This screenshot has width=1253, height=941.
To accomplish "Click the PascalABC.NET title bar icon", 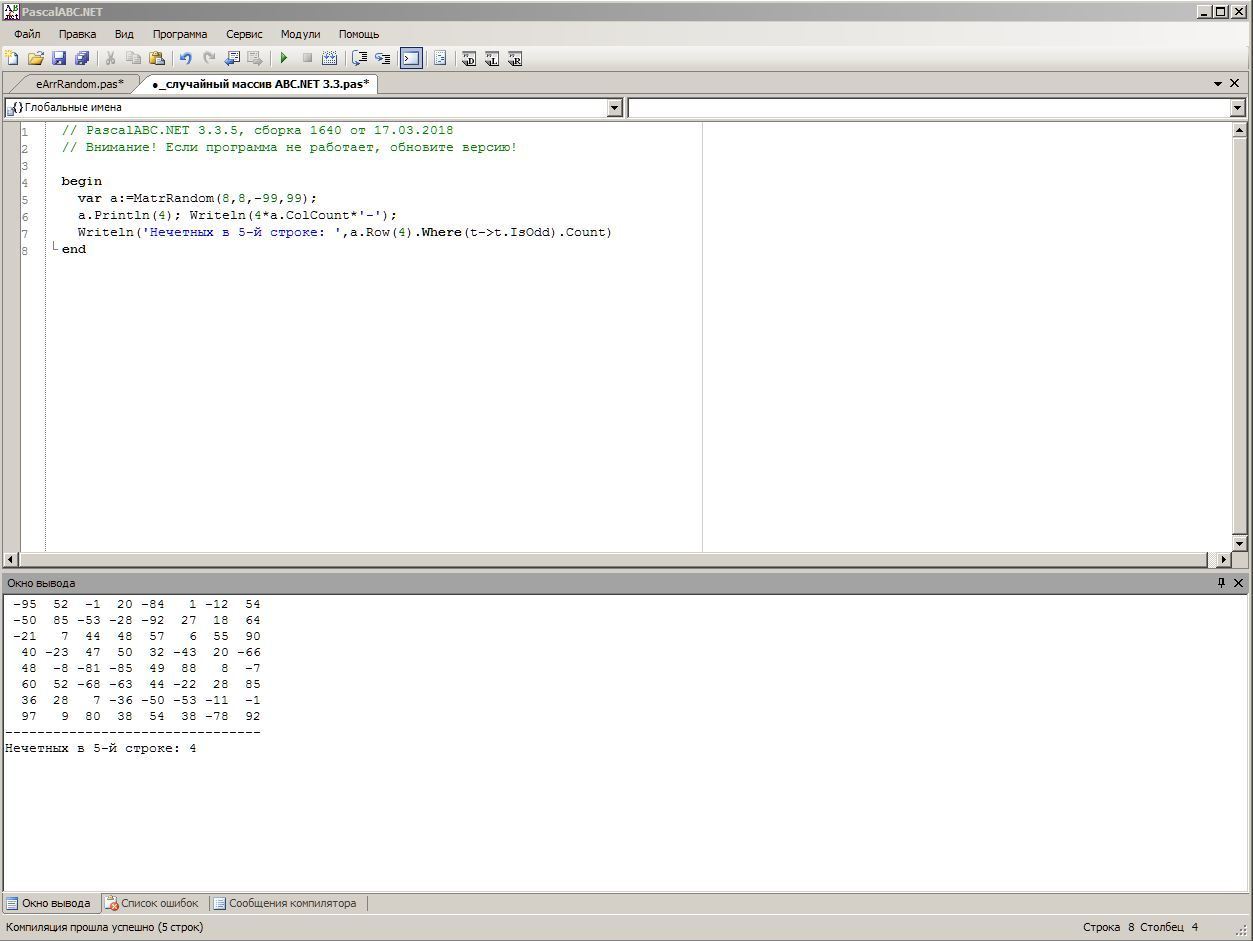I will point(11,11).
